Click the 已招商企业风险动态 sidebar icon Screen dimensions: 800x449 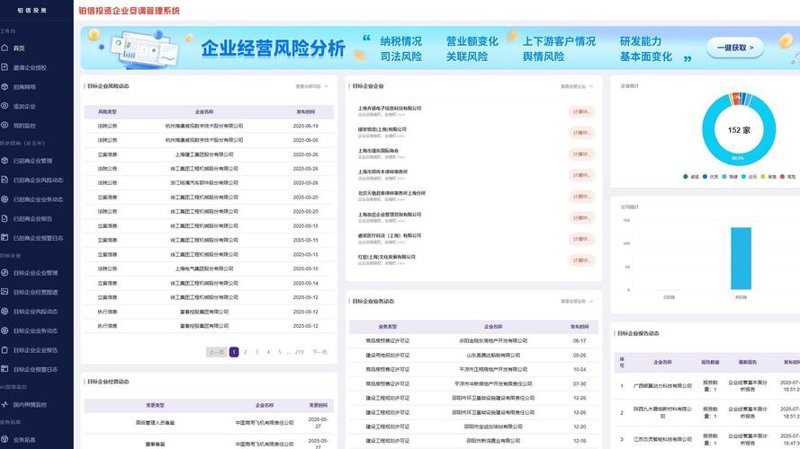5,180
